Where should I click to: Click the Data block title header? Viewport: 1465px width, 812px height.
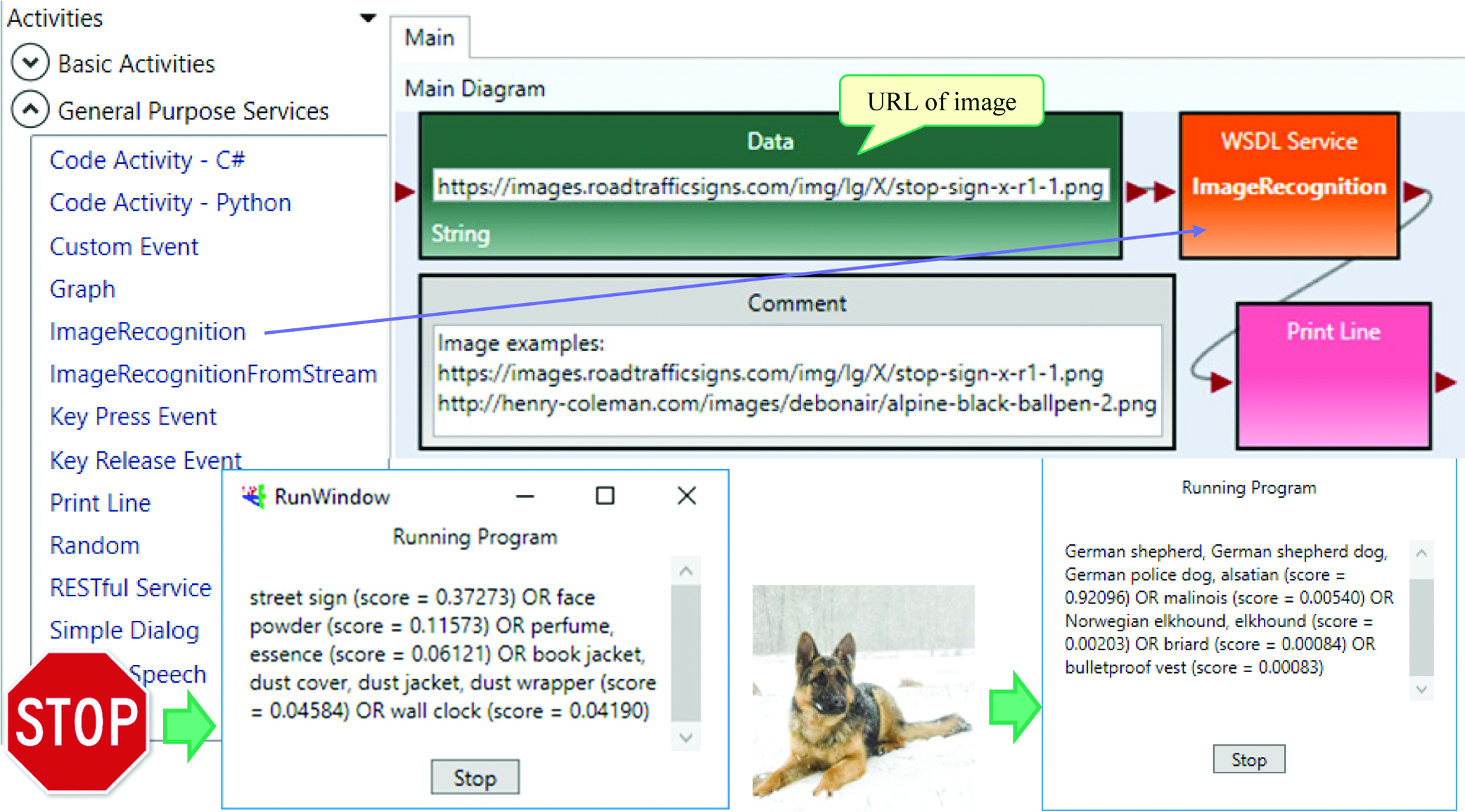[x=770, y=141]
